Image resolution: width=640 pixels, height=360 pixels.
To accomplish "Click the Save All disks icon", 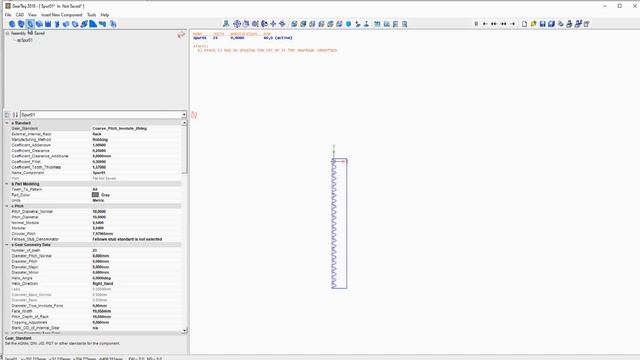I will click(551, 24).
